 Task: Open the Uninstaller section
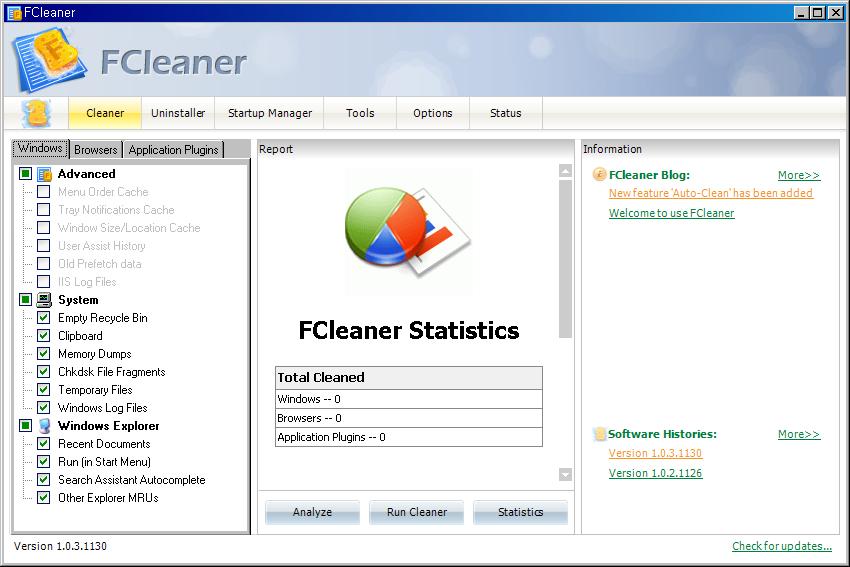tap(178, 113)
